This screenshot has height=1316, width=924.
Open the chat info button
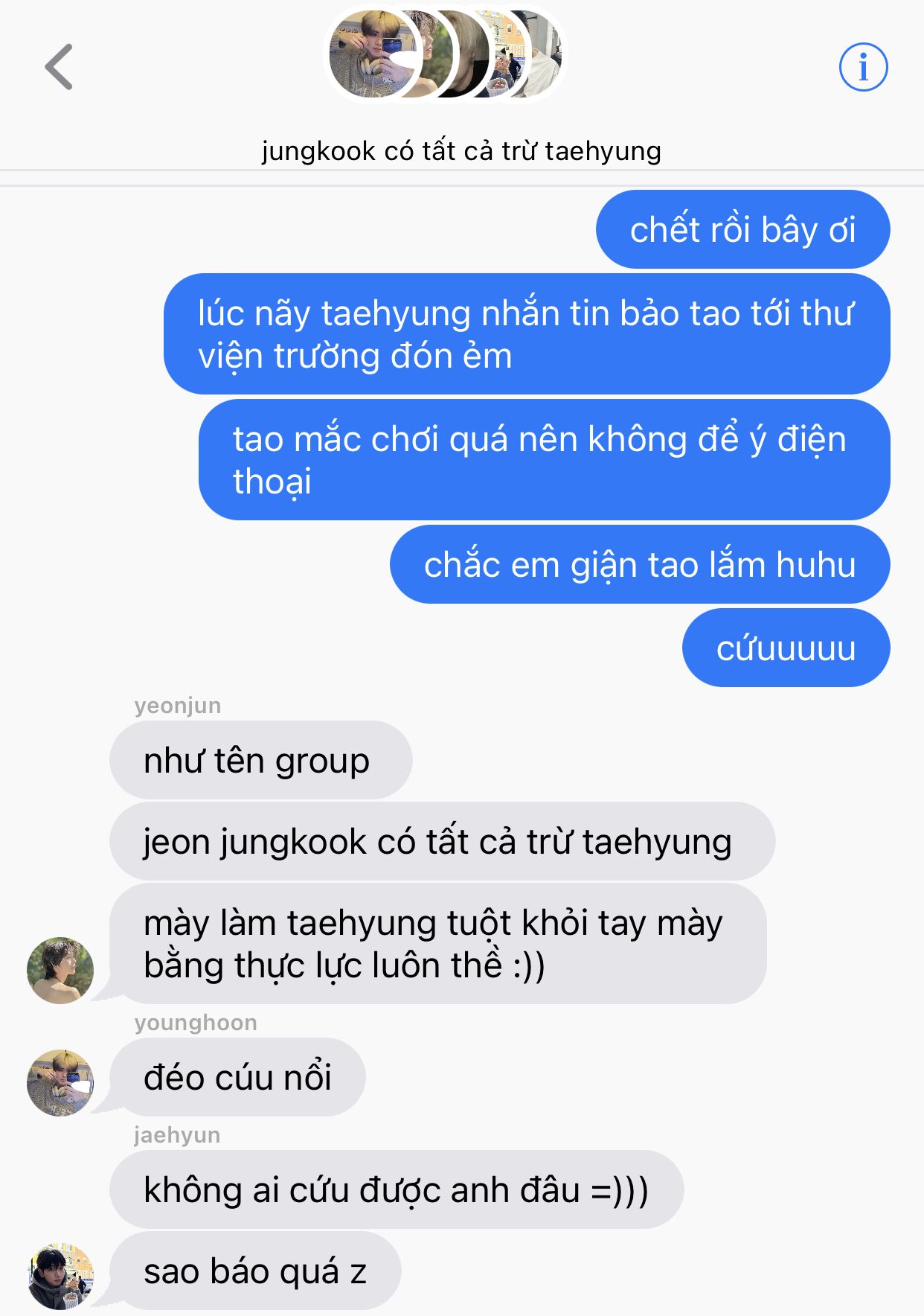[863, 67]
